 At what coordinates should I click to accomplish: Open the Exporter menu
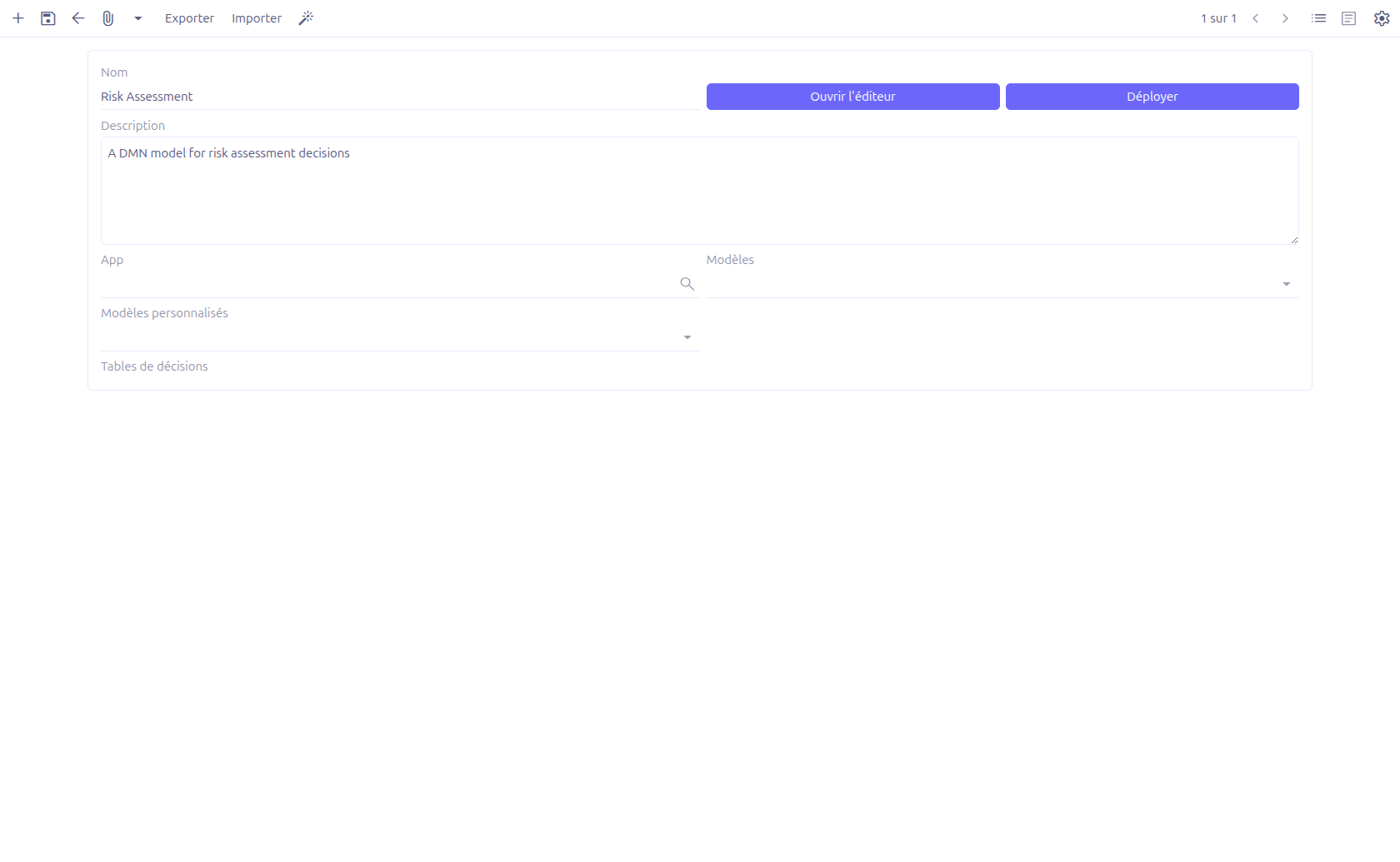click(189, 17)
